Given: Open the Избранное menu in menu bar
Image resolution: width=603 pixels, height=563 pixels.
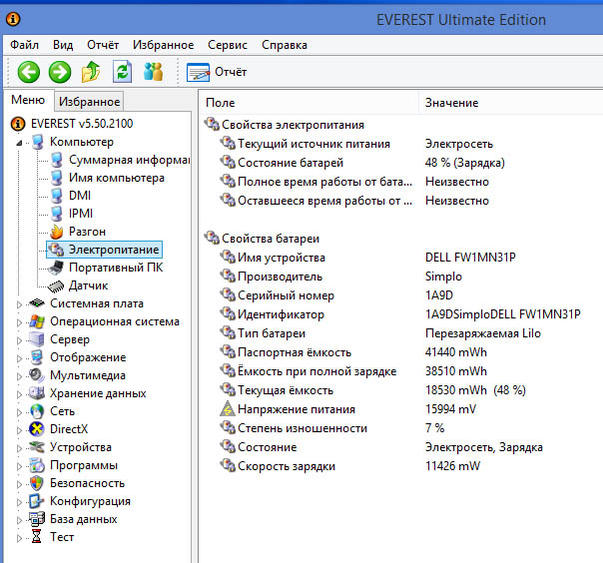Looking at the screenshot, I should coord(163,45).
